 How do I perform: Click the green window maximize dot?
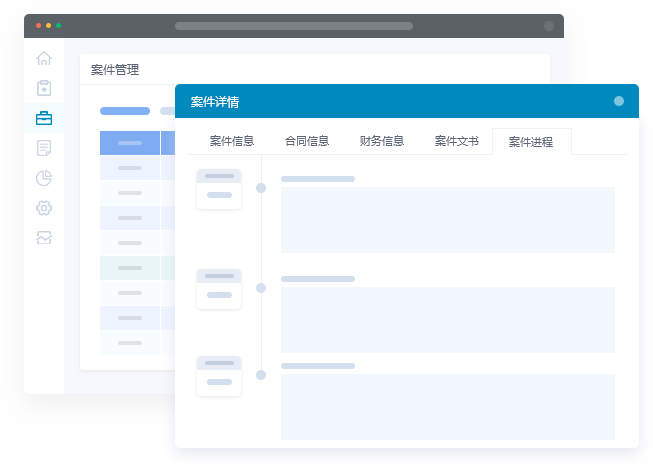58,25
